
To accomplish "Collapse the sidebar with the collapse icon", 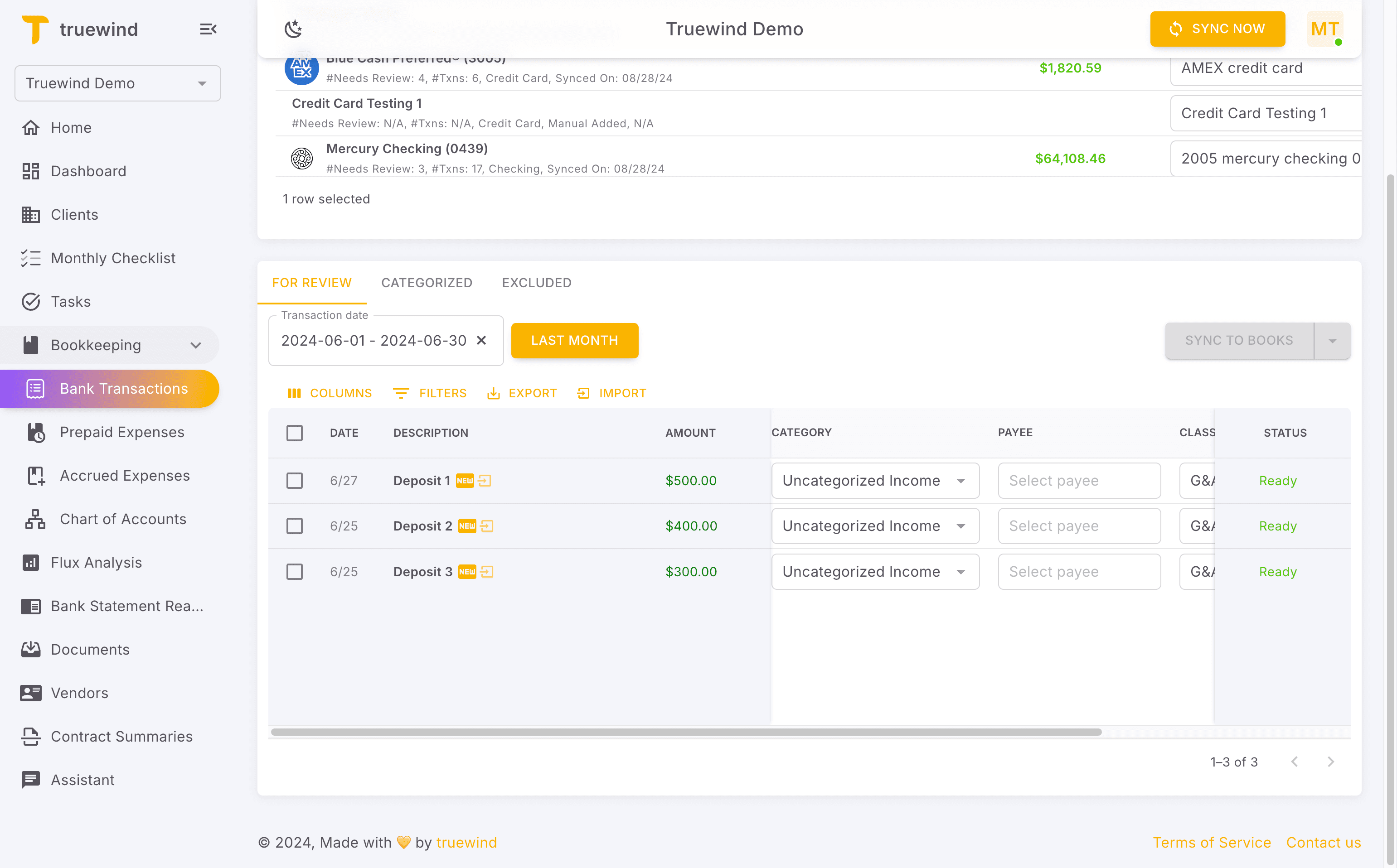I will [208, 29].
